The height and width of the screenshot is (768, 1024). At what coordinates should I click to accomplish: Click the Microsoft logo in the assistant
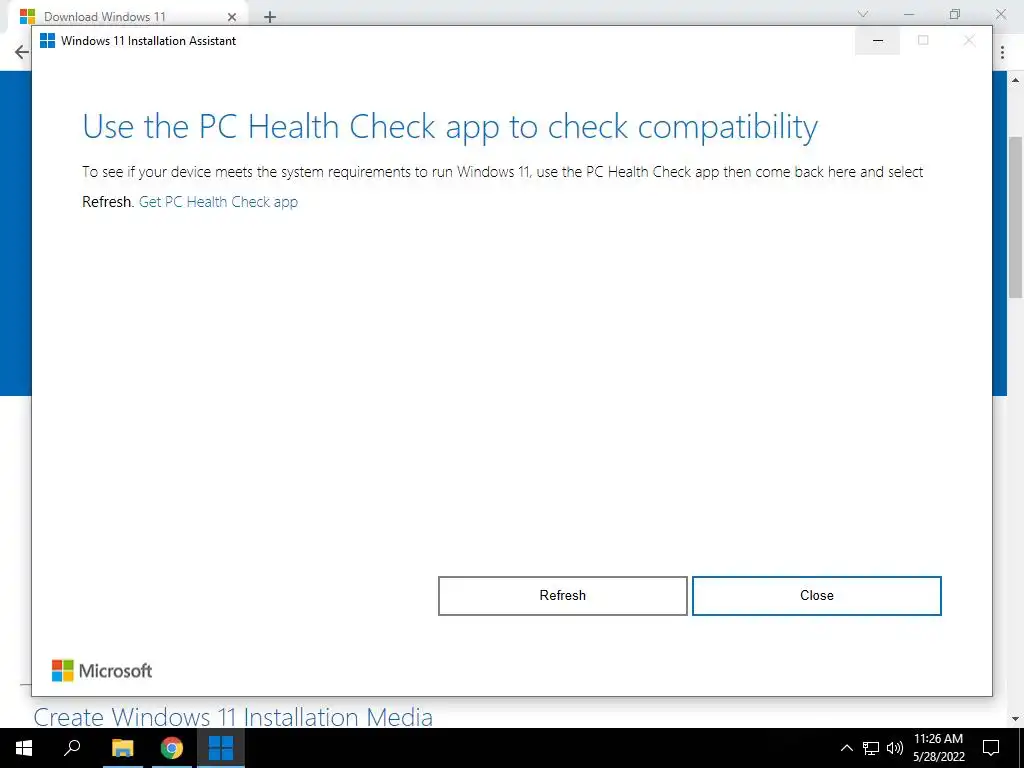(102, 671)
